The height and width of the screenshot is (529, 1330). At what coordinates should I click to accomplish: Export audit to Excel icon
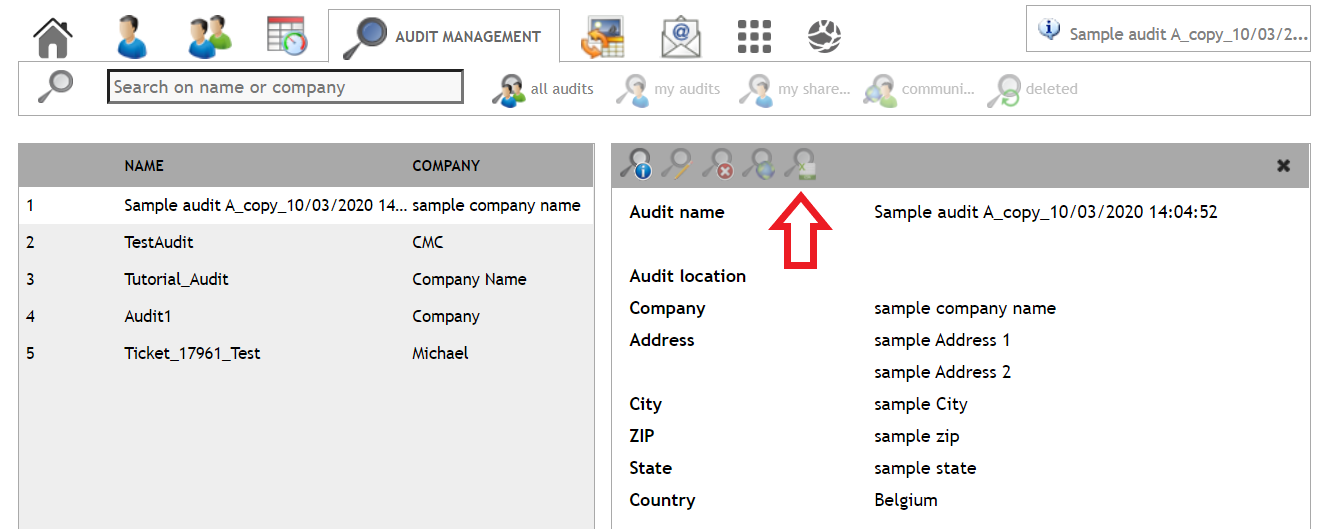click(800, 164)
